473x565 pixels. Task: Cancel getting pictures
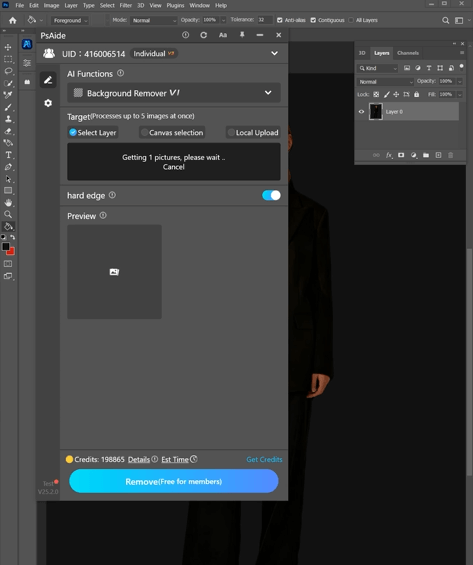pos(173,167)
